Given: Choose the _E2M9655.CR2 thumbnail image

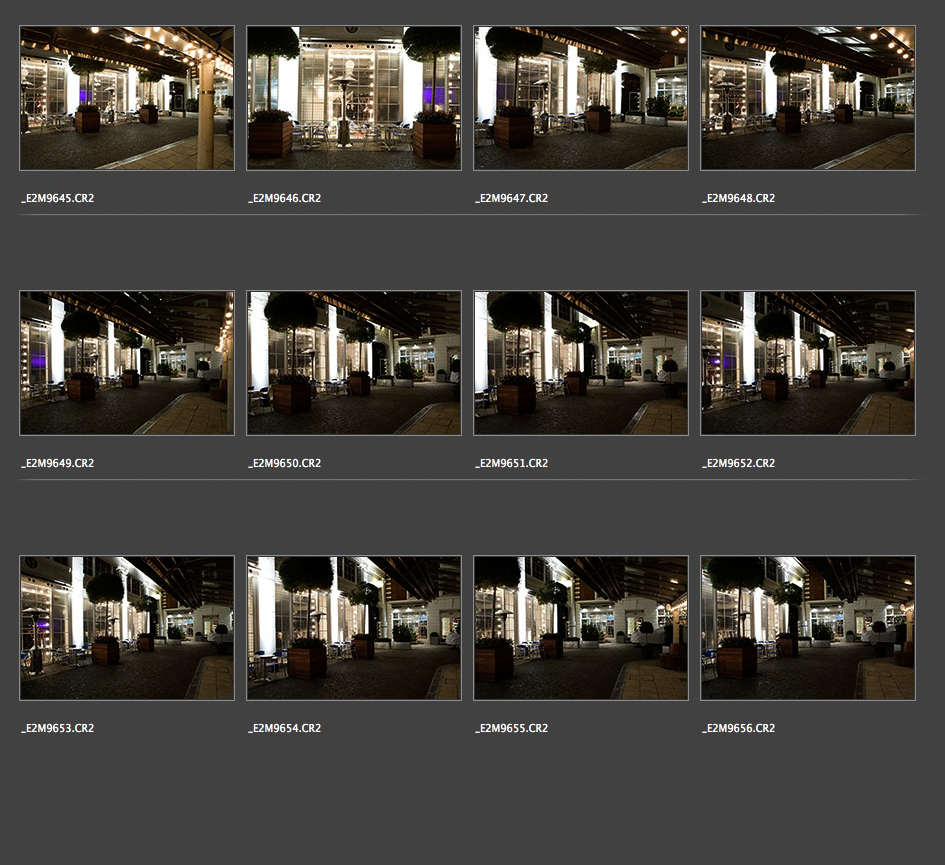Looking at the screenshot, I should click(x=581, y=628).
